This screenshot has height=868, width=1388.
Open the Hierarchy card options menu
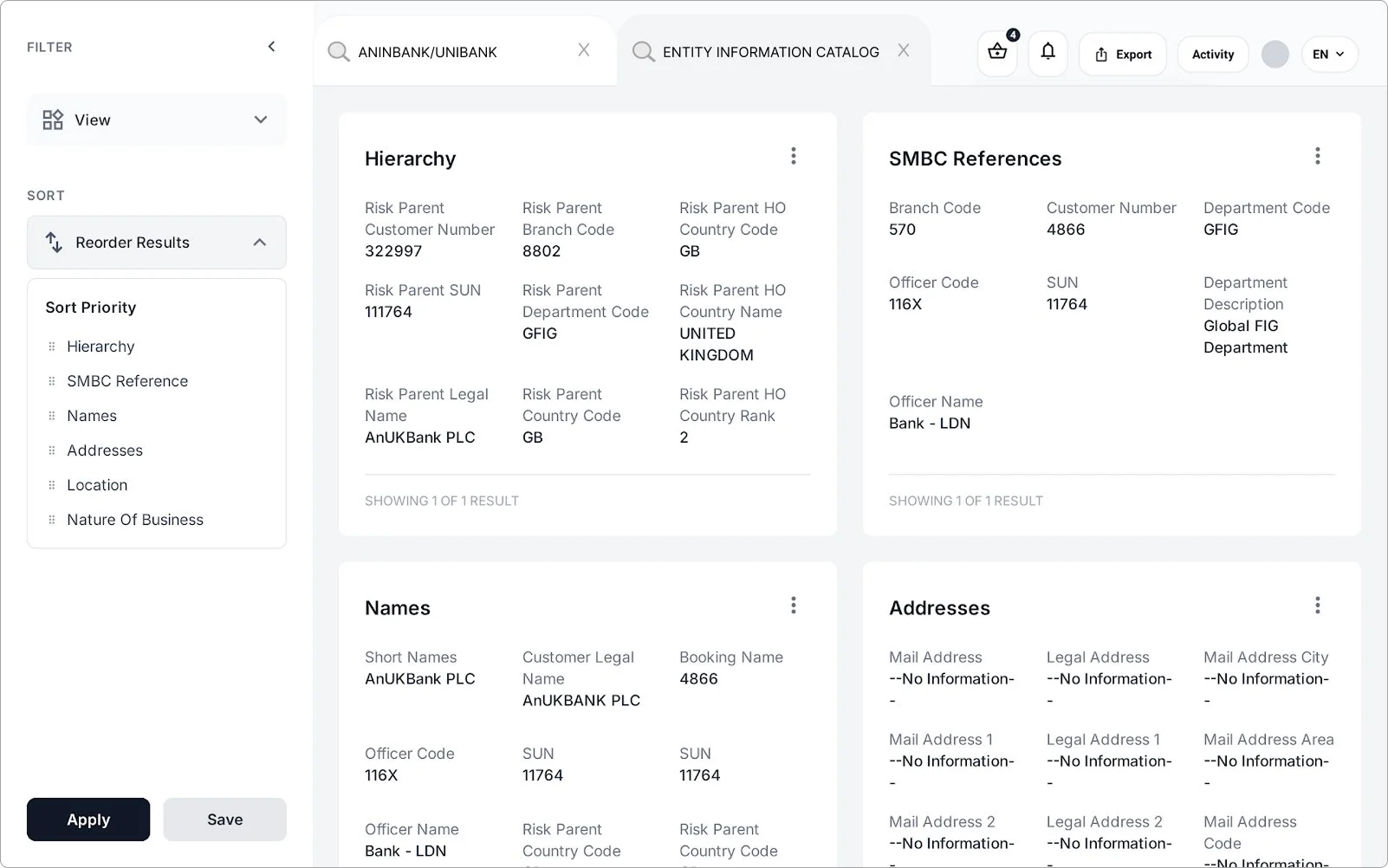coord(794,155)
